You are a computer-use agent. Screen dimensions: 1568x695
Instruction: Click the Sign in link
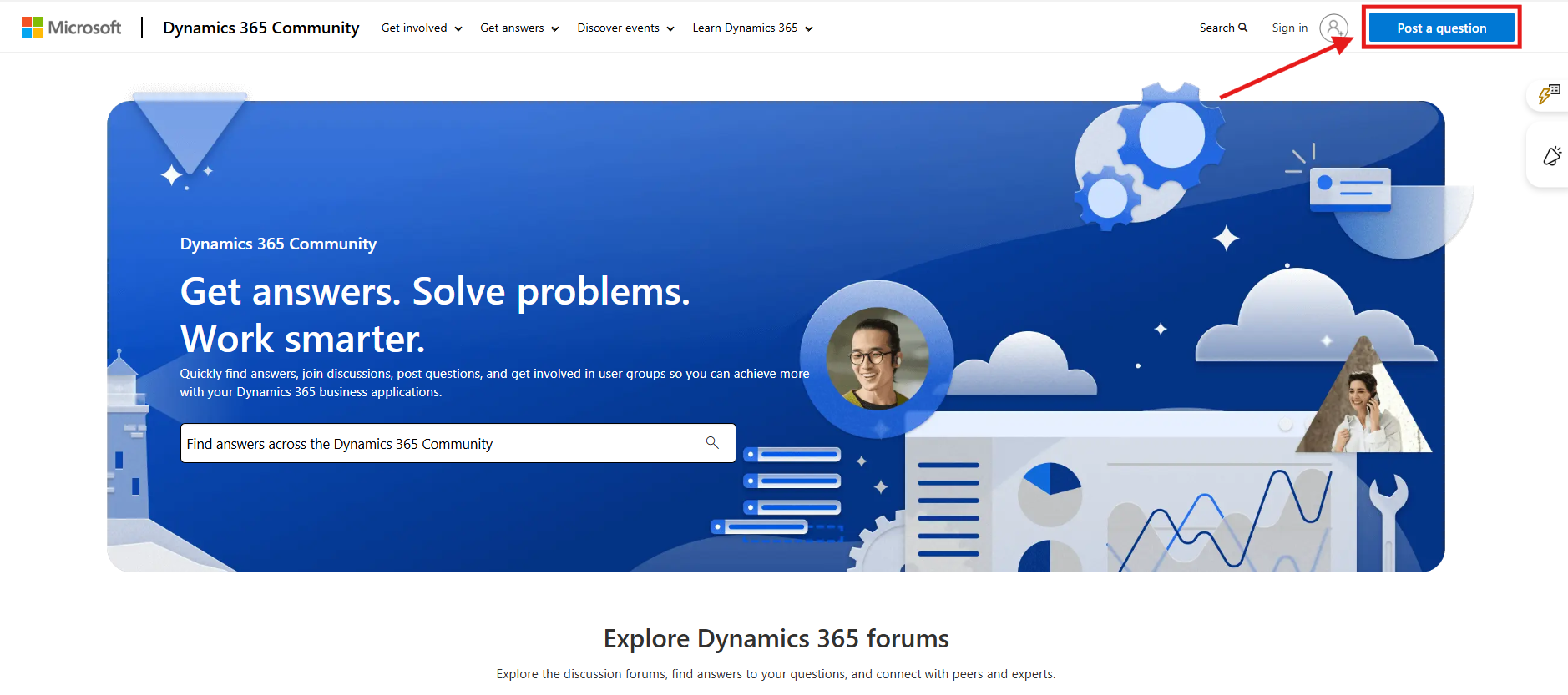[1290, 28]
